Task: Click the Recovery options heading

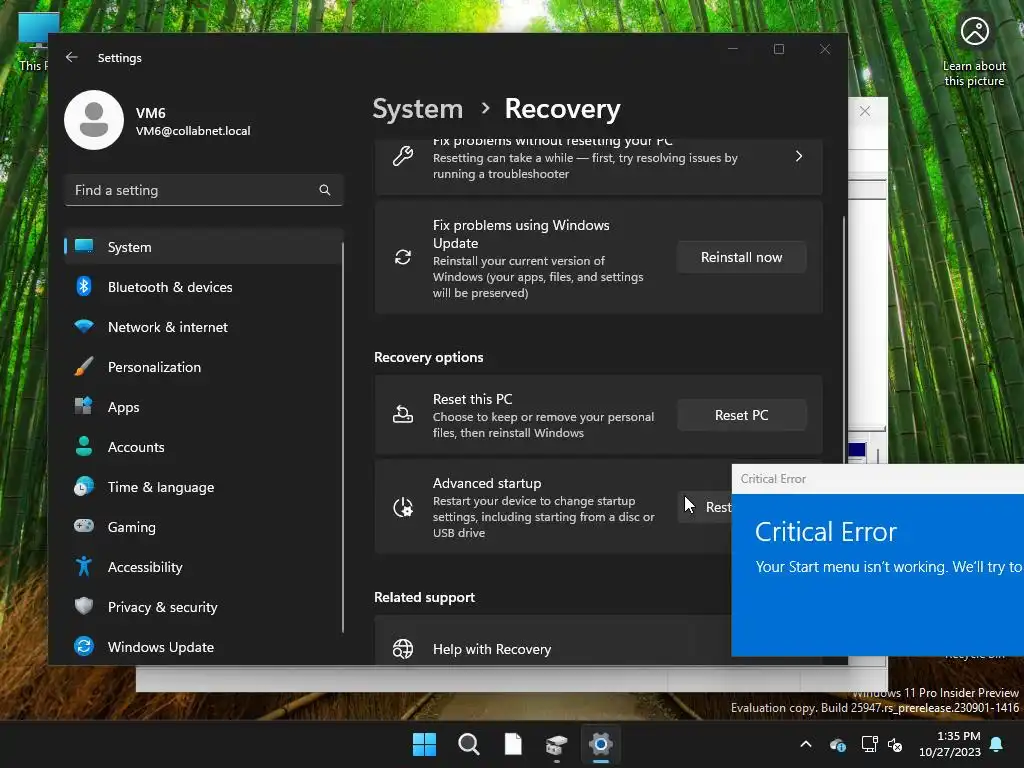Action: pyautogui.click(x=429, y=357)
